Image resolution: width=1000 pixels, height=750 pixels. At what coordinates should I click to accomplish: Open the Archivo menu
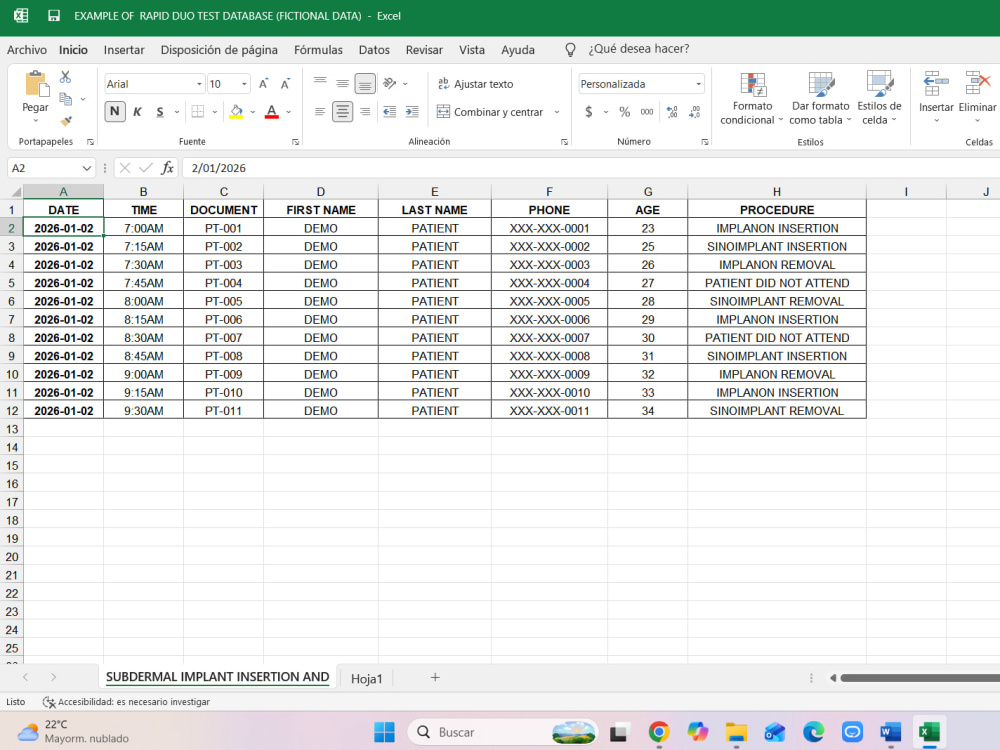pyautogui.click(x=27, y=50)
